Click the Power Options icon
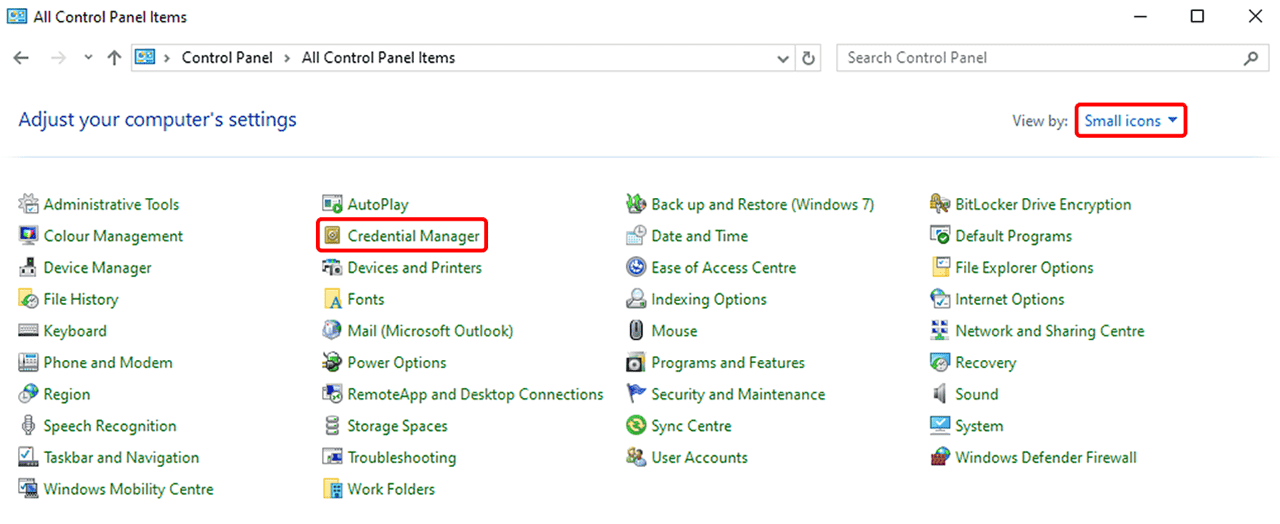 click(x=332, y=363)
